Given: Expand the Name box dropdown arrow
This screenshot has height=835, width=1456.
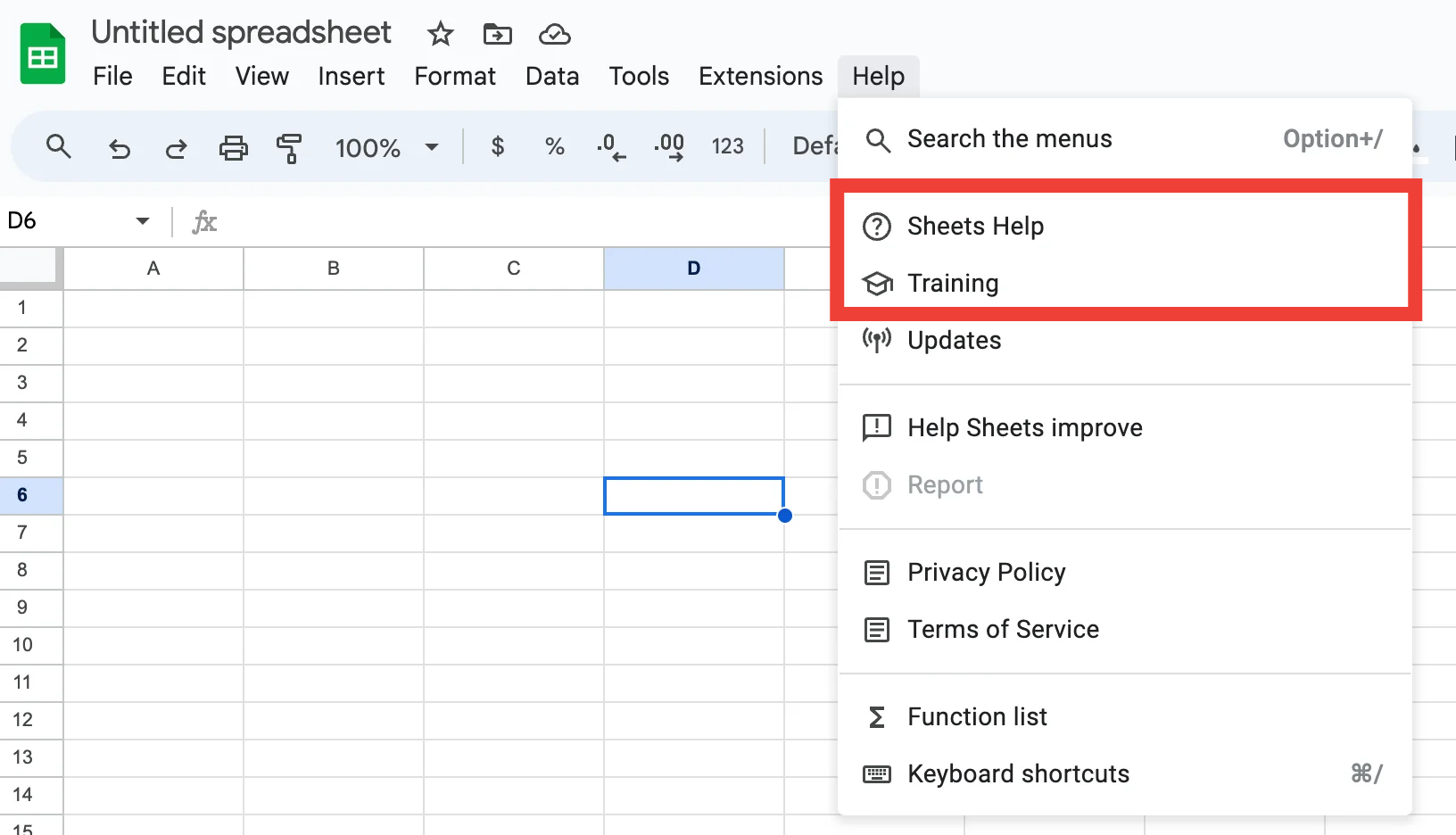Looking at the screenshot, I should (x=143, y=220).
